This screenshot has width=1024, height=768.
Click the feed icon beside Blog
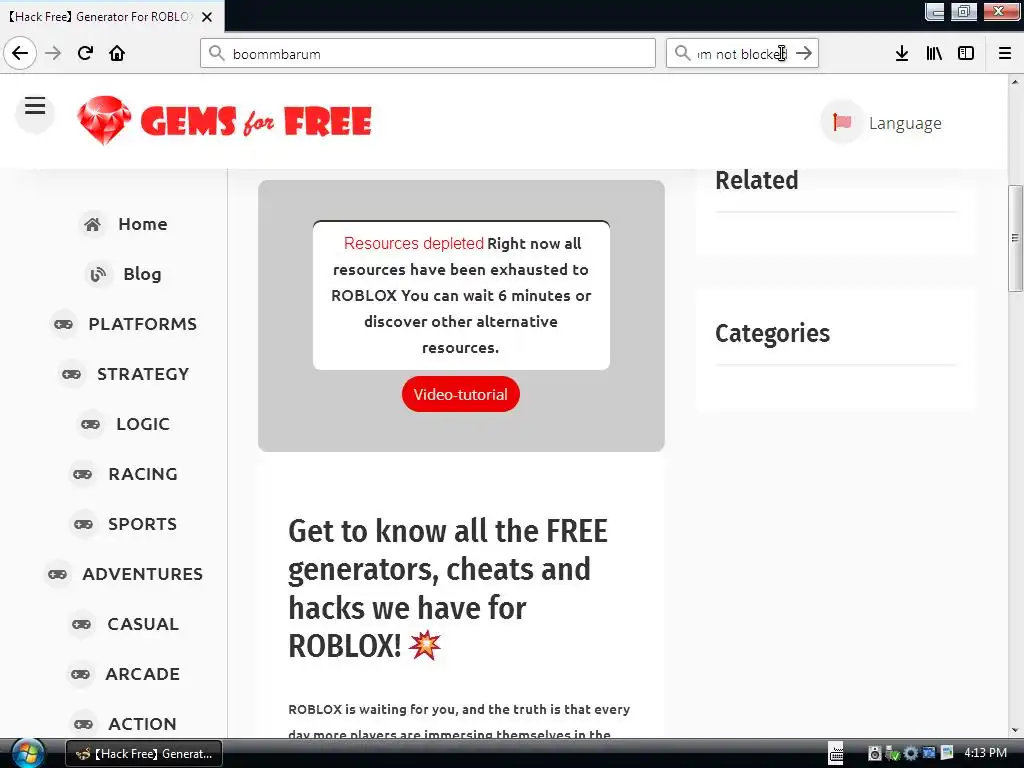tap(98, 274)
